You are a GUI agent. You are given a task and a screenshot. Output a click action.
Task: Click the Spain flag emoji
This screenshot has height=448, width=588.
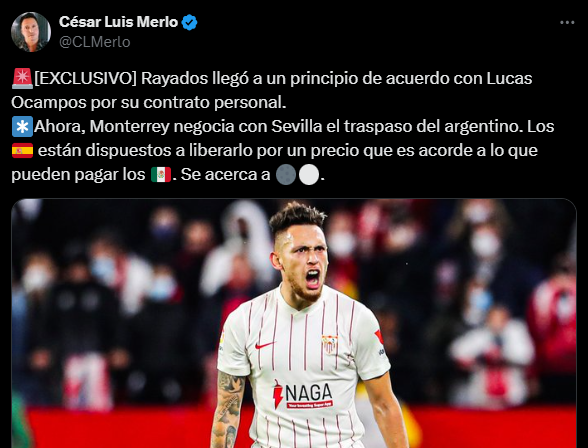22,150
